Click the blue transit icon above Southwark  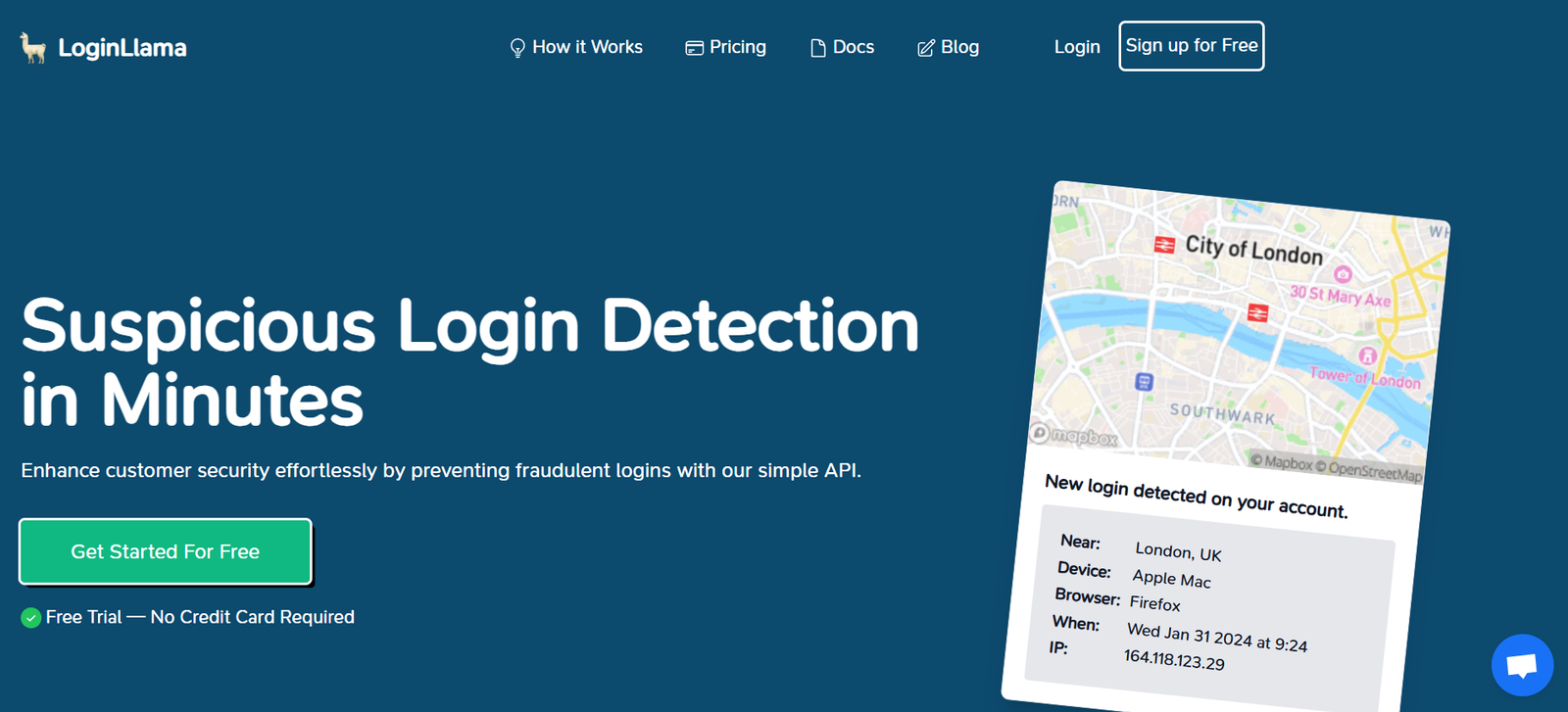tap(1144, 382)
